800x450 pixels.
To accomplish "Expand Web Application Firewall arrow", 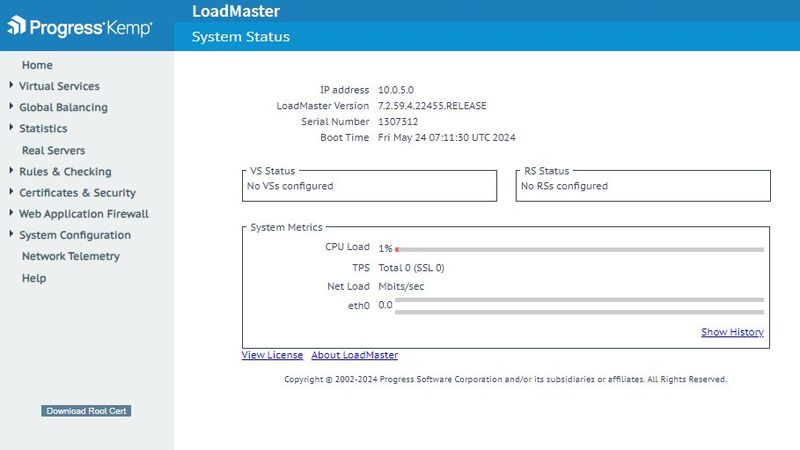I will click(11, 212).
